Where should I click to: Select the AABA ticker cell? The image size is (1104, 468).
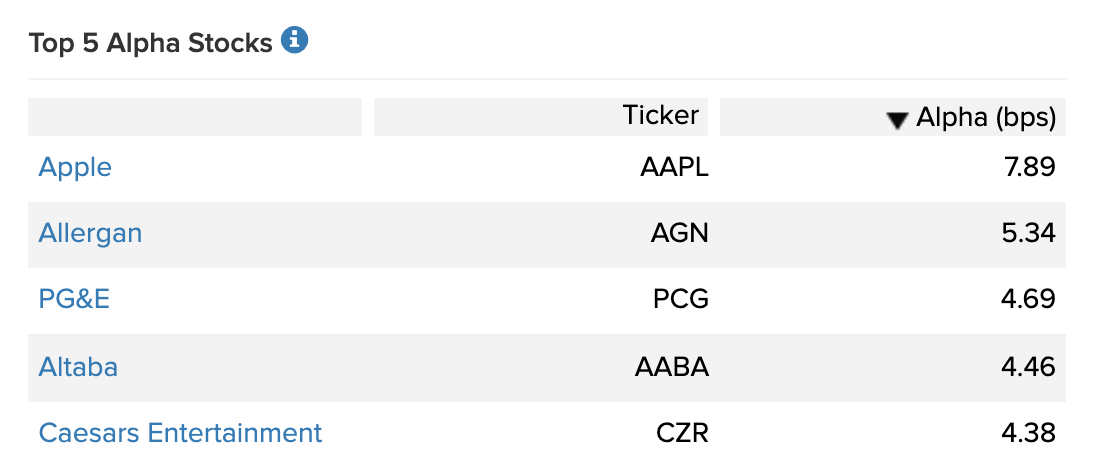tap(672, 367)
